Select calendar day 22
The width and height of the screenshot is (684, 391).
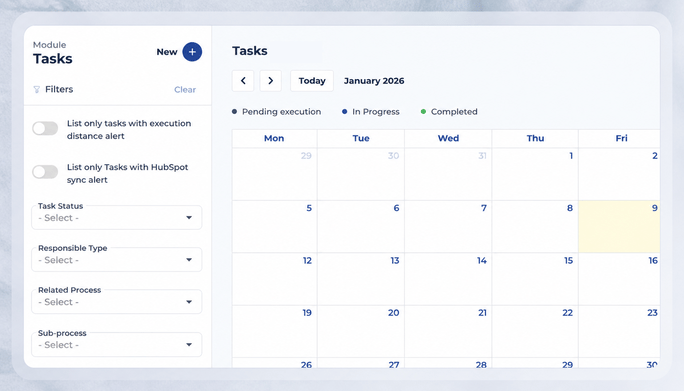(535, 331)
